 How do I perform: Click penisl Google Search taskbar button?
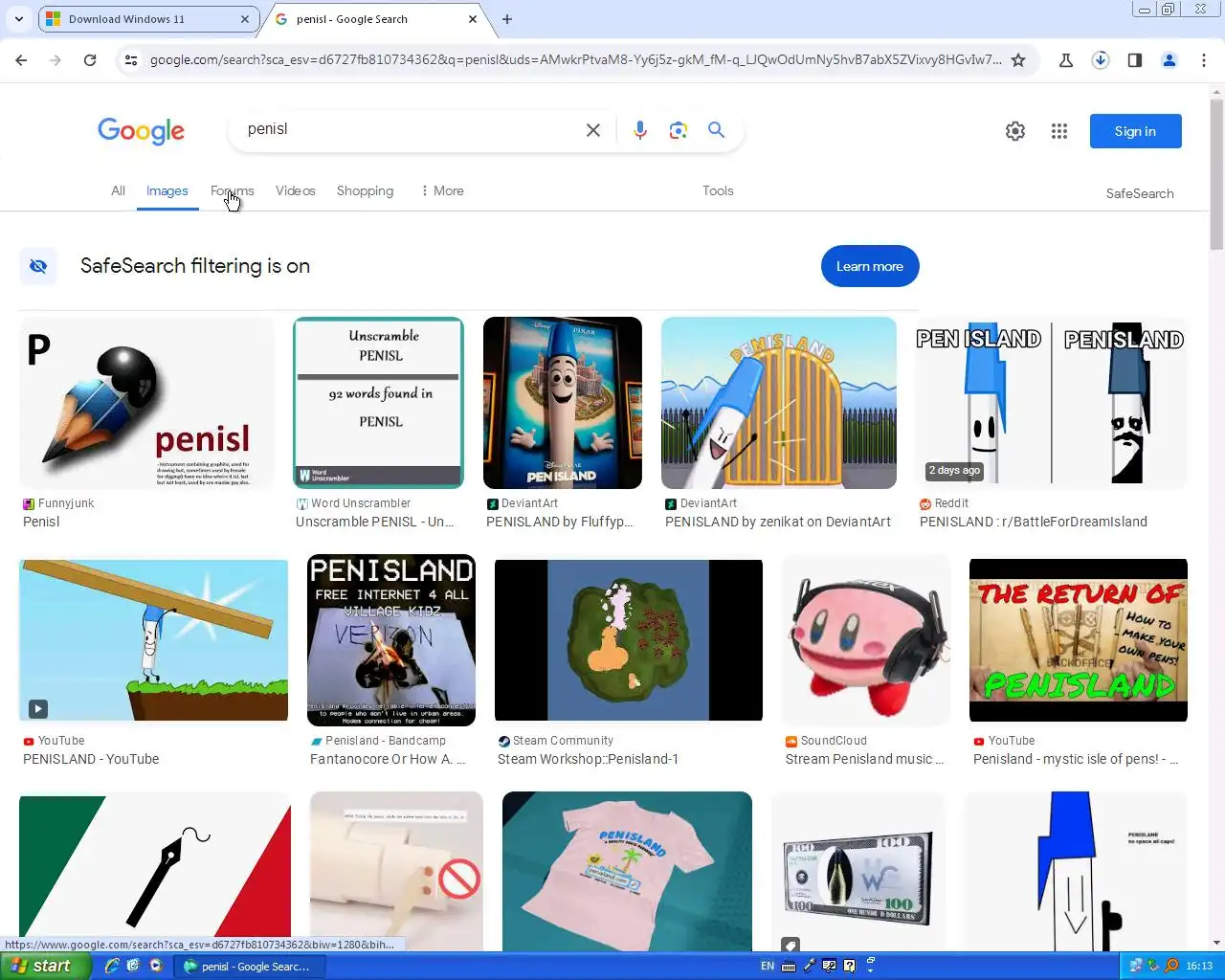[x=252, y=967]
